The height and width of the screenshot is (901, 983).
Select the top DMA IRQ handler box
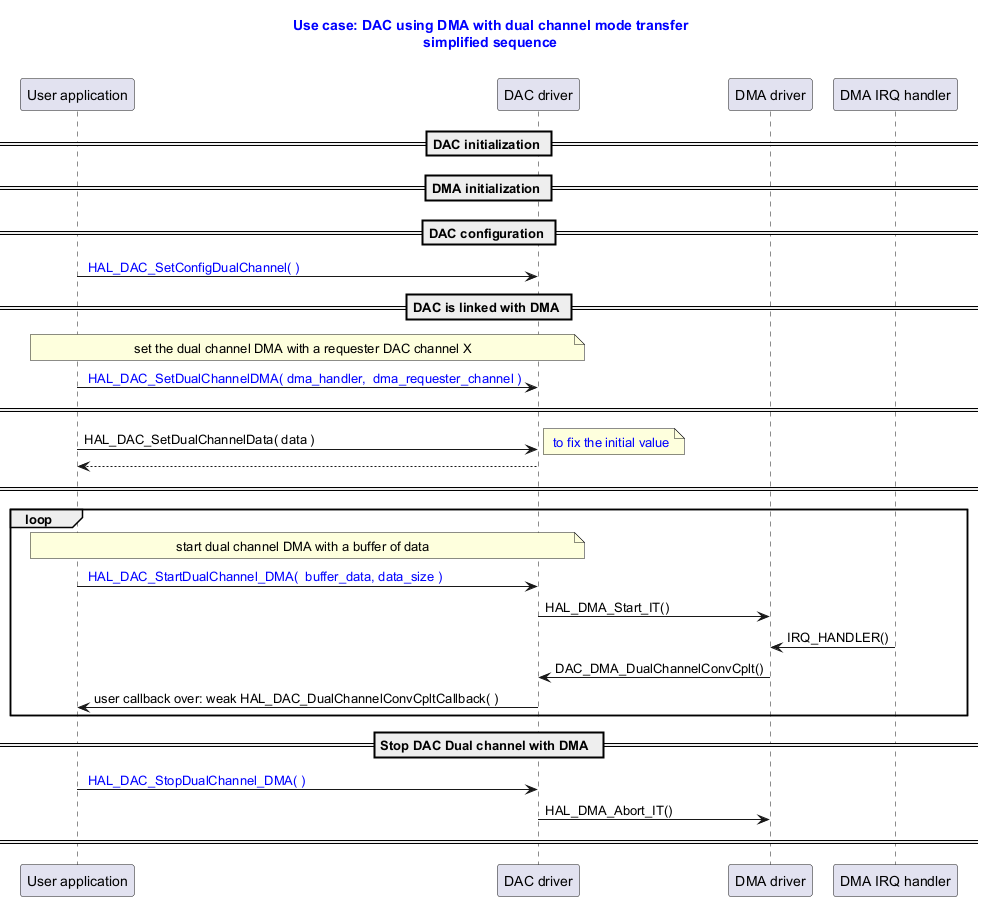pos(895,95)
